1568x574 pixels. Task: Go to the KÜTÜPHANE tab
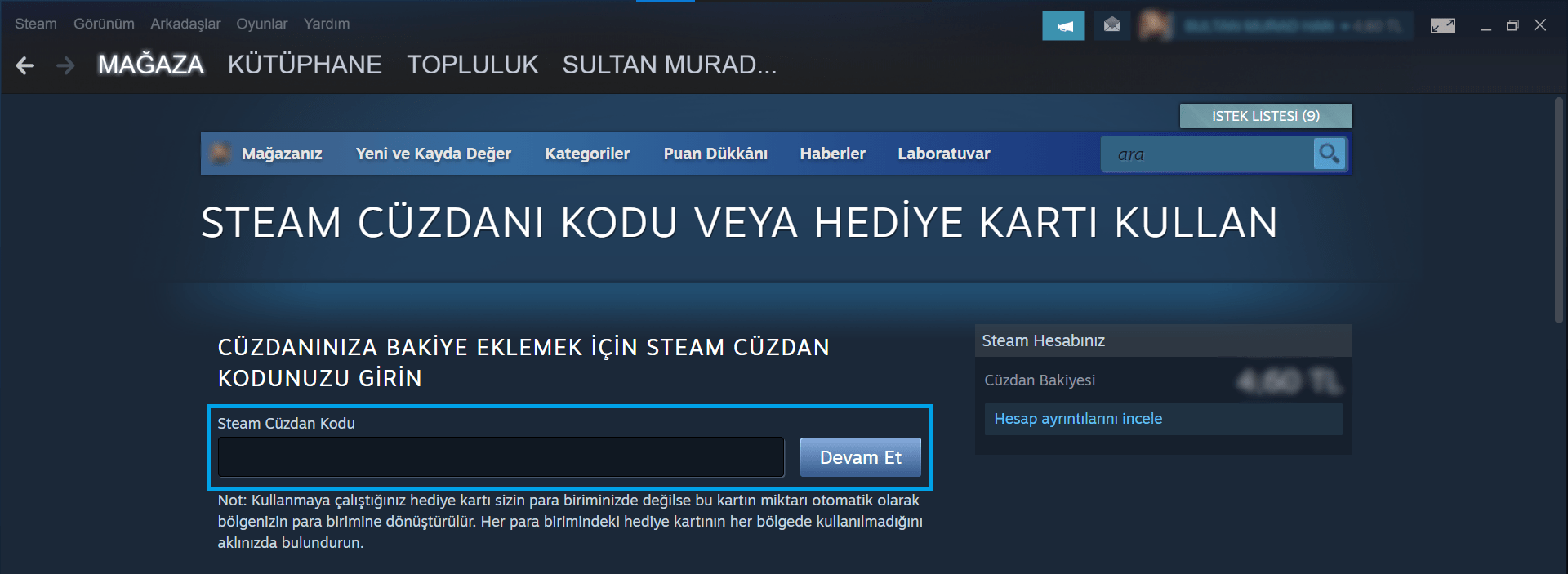pos(305,65)
